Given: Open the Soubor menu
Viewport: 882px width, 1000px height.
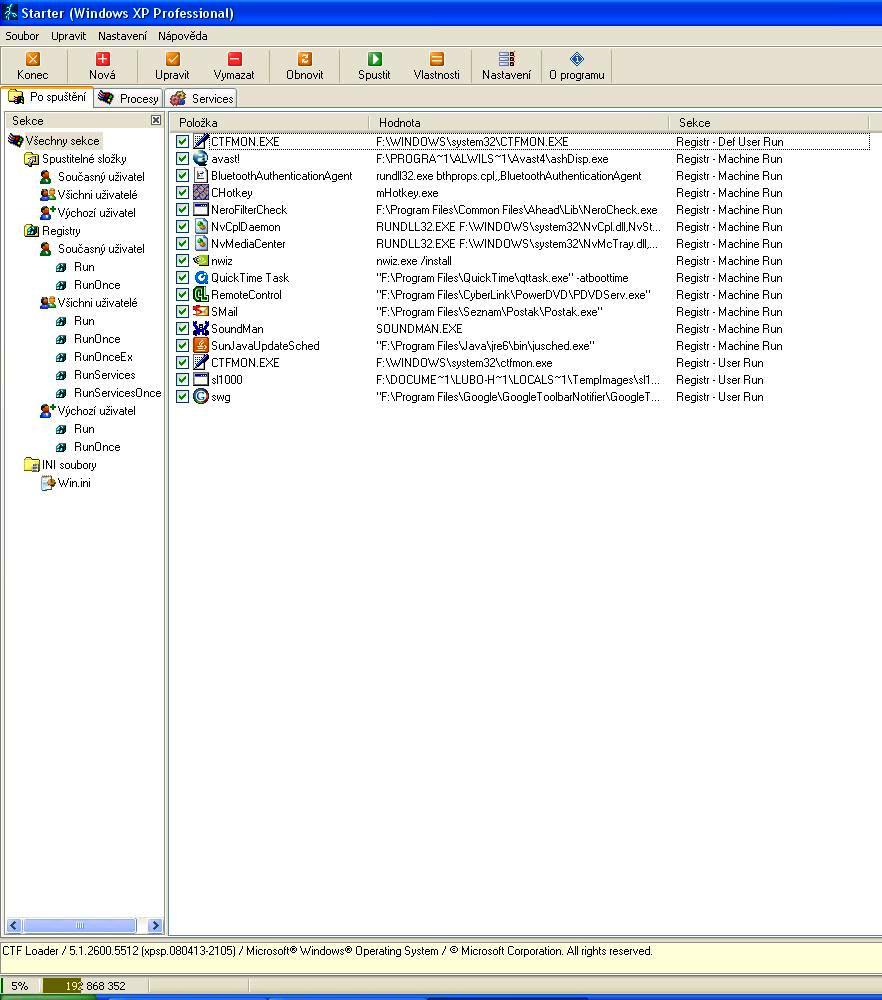Looking at the screenshot, I should (x=22, y=36).
